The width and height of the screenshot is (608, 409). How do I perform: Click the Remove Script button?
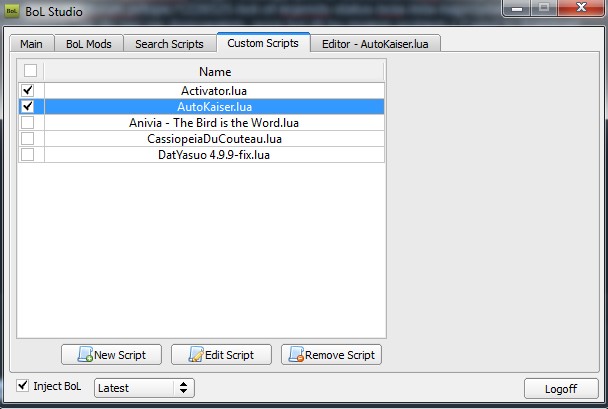[x=332, y=354]
